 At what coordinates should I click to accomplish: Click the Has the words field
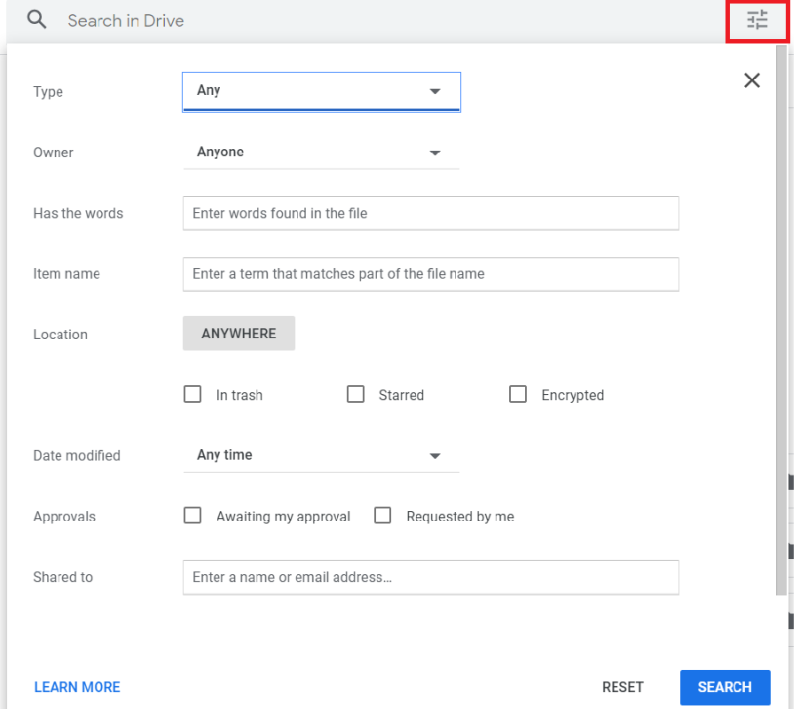[430, 213]
